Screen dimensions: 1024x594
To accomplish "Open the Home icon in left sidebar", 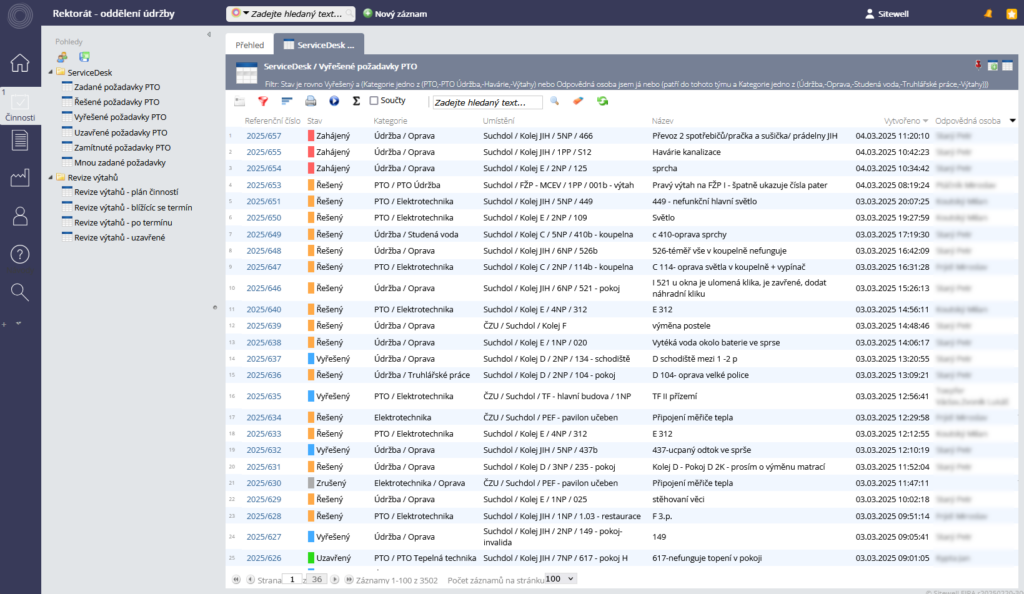I will click(x=20, y=63).
